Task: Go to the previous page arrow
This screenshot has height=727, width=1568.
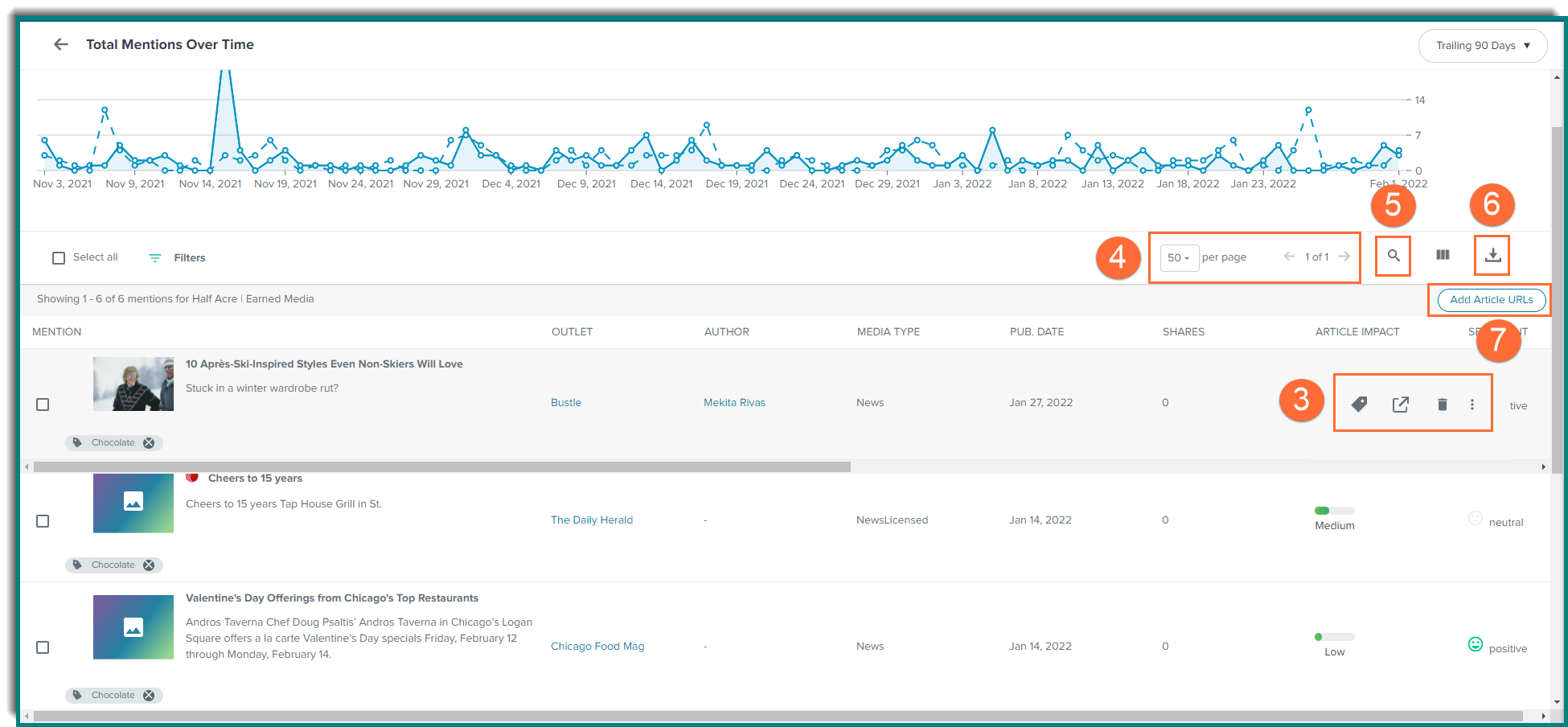Action: [x=1289, y=257]
